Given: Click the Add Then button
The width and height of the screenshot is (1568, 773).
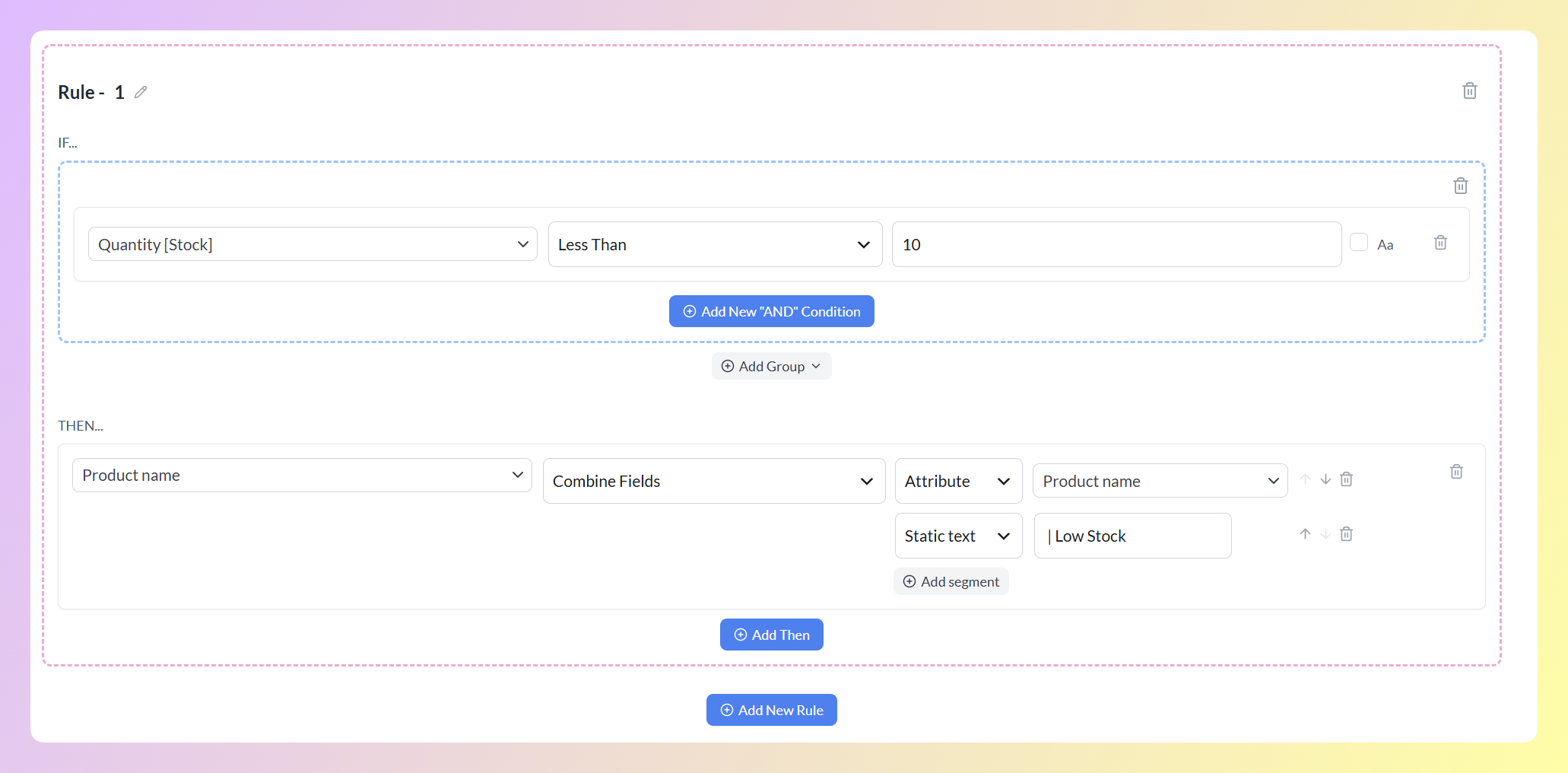Looking at the screenshot, I should click(x=771, y=635).
